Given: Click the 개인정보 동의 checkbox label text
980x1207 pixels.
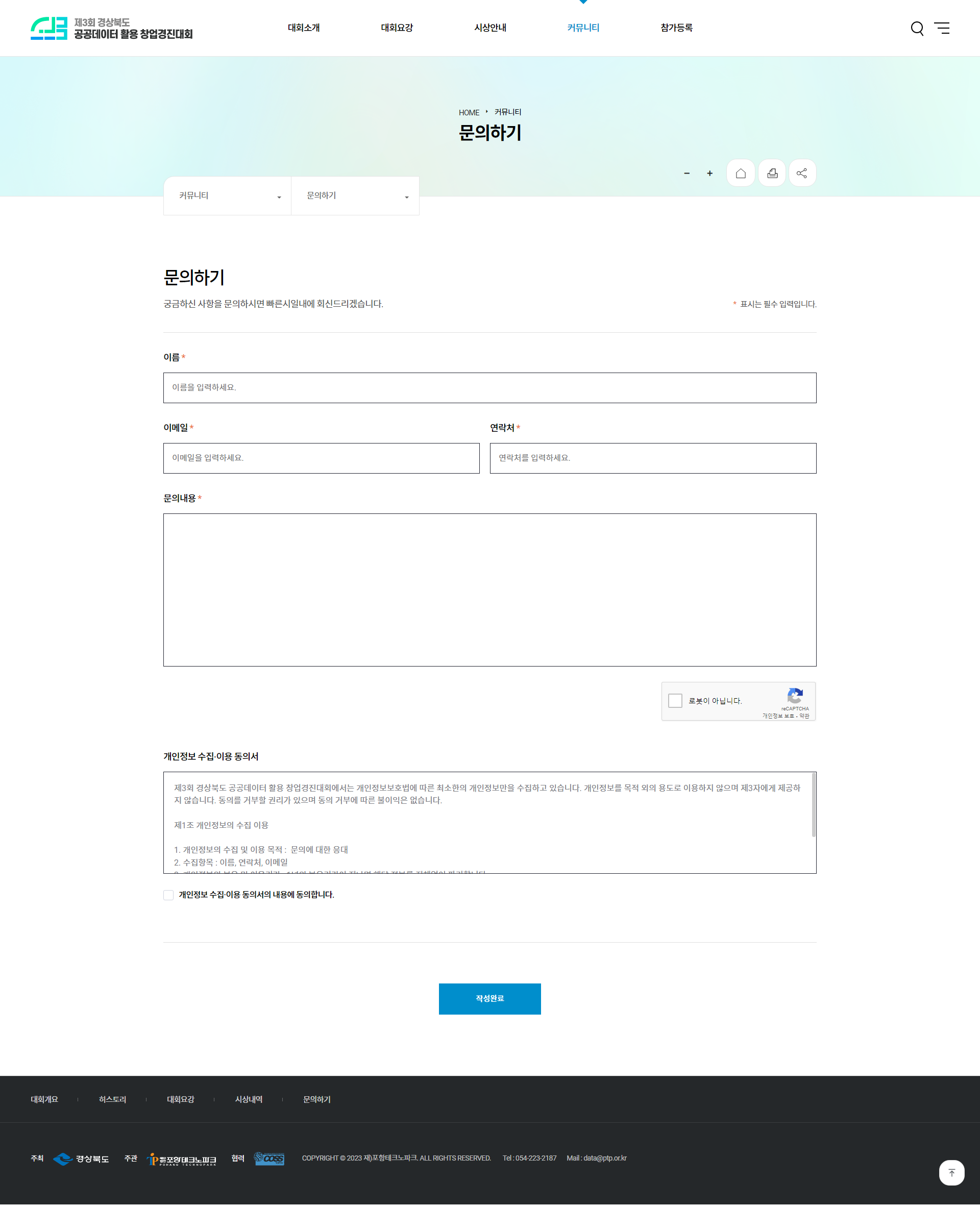Looking at the screenshot, I should point(256,895).
